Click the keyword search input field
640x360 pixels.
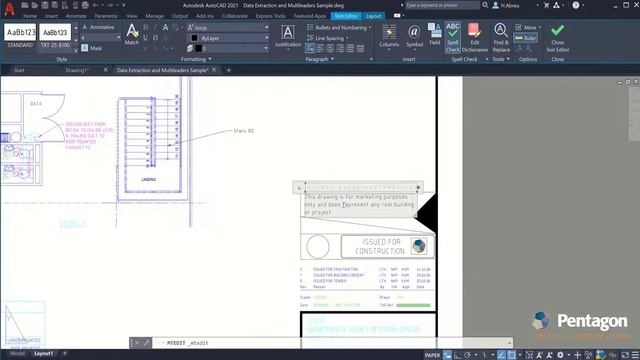point(442,5)
